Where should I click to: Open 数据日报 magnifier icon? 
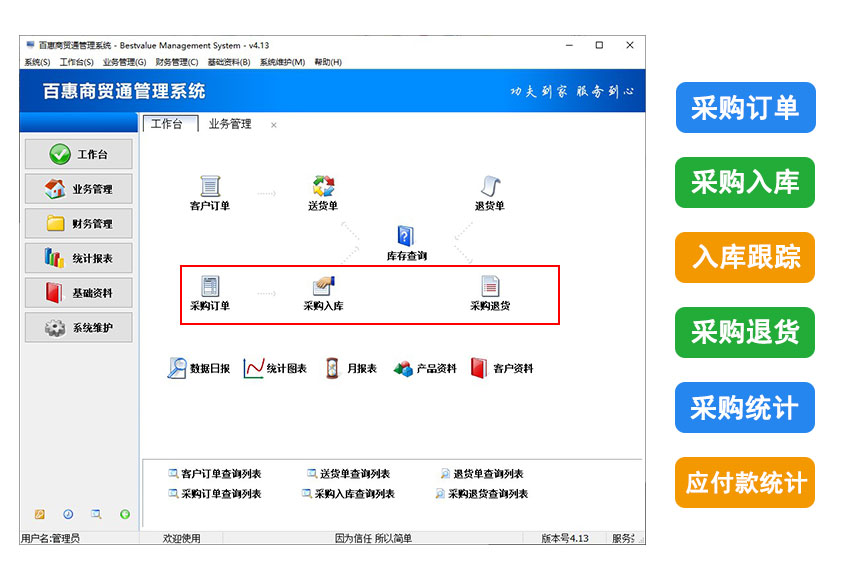coord(176,368)
